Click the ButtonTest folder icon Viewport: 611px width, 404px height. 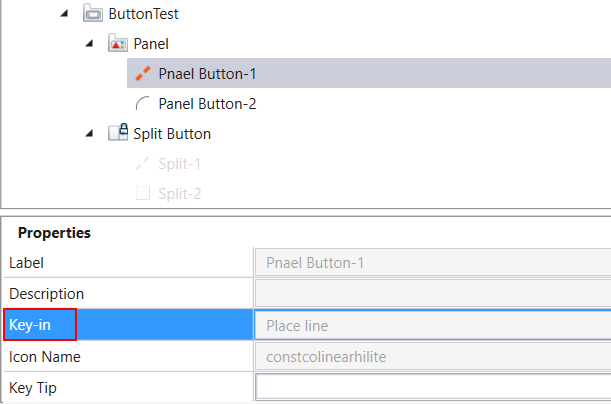91,15
